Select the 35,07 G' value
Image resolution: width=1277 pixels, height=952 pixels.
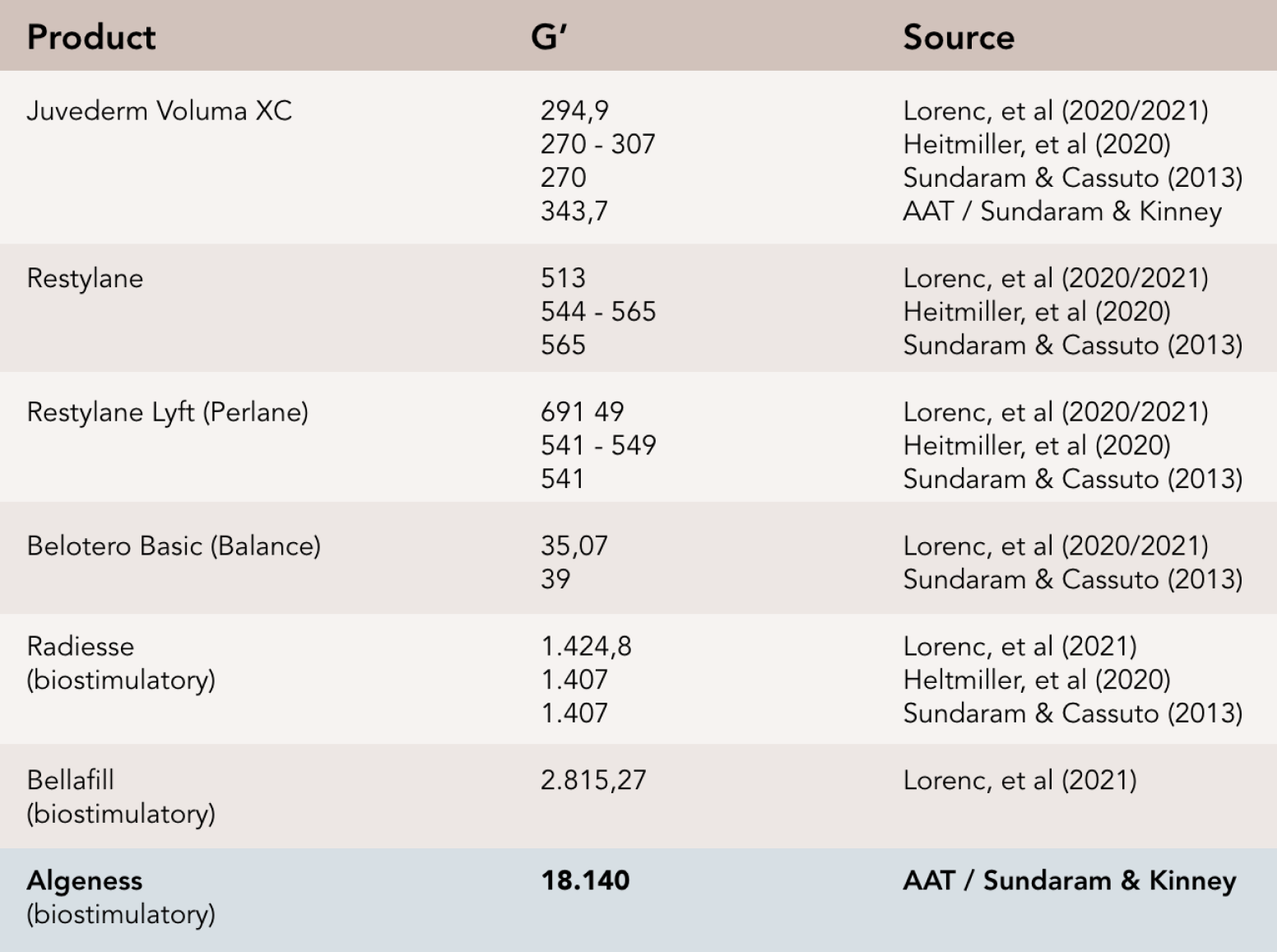coord(573,546)
